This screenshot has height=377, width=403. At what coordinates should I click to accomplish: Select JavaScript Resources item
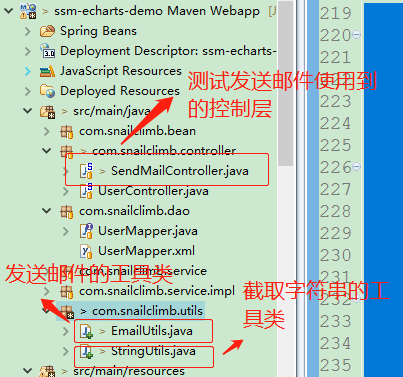pyautogui.click(x=121, y=71)
